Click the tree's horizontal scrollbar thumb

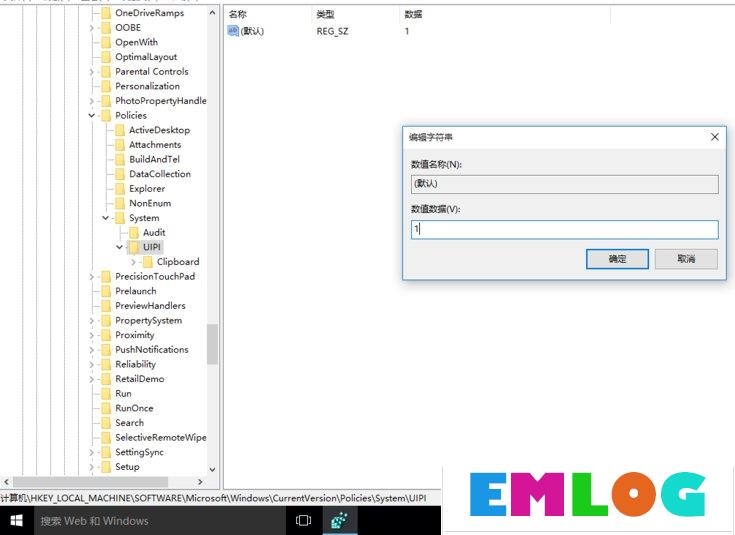click(x=90, y=482)
